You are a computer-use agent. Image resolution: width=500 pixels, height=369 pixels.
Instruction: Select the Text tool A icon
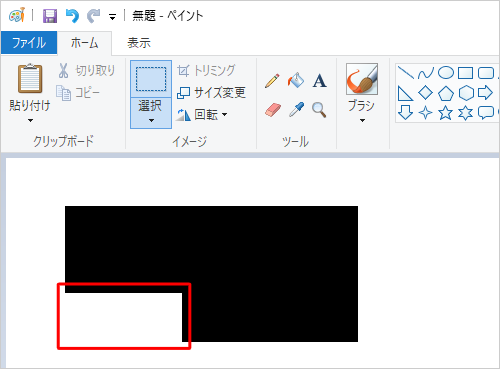click(319, 81)
